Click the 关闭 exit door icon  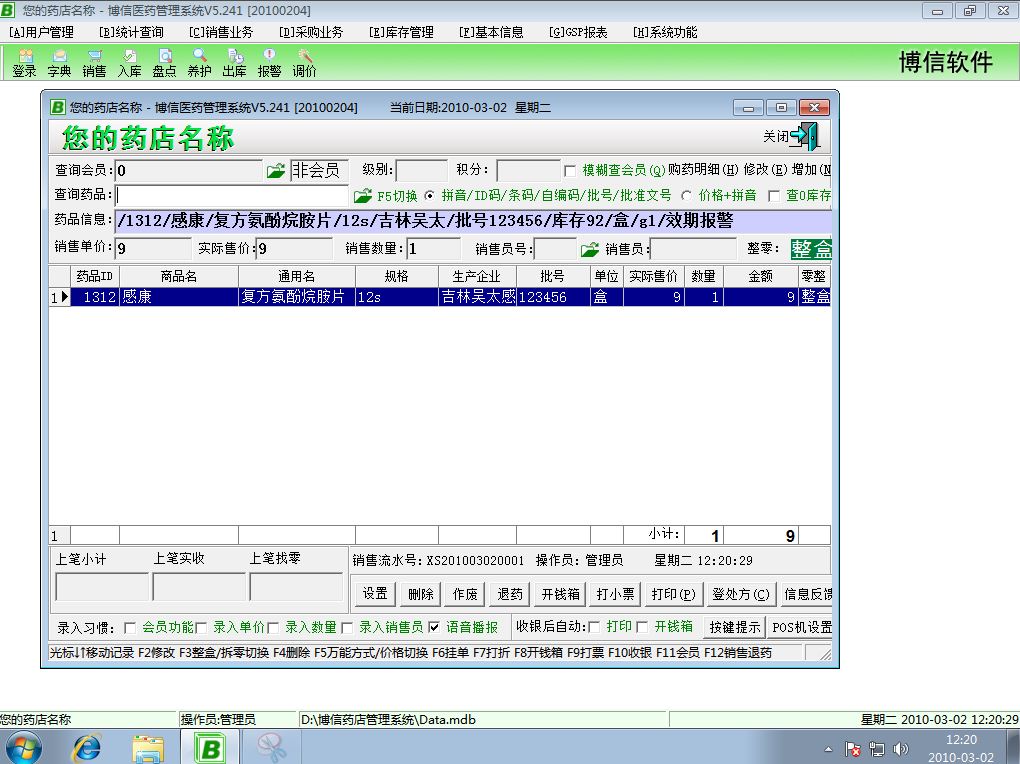[x=803, y=137]
